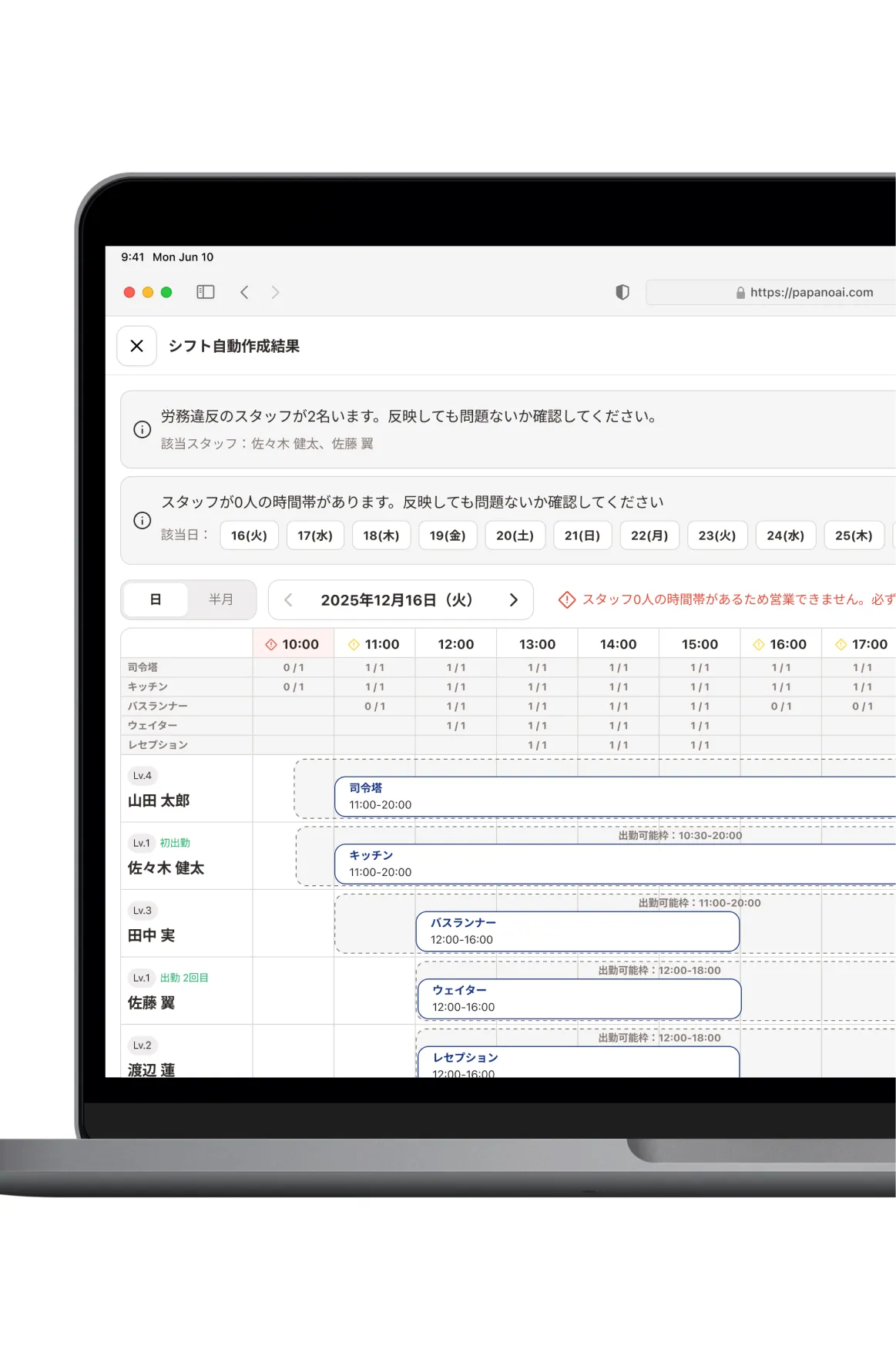Click the yellow warning icon at 16:00
The width and height of the screenshot is (896, 1356).
758,644
